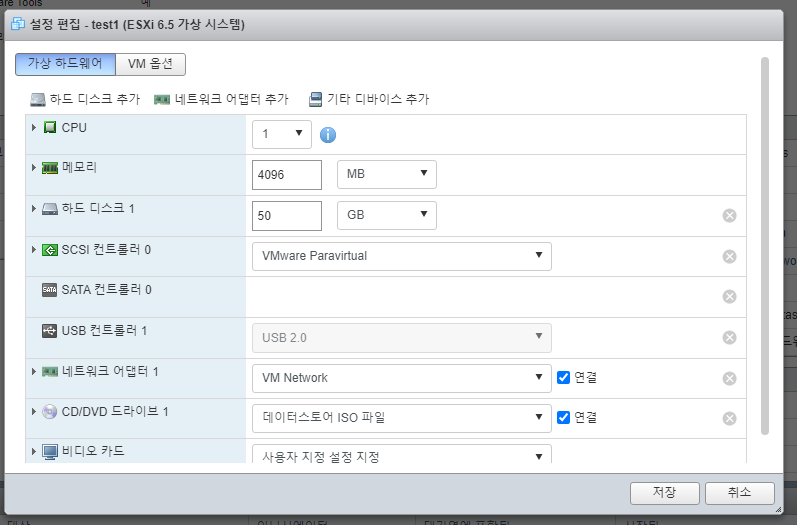The image size is (797, 525).
Task: Click the 설정 편집 - test1 title text
Action: (137, 24)
